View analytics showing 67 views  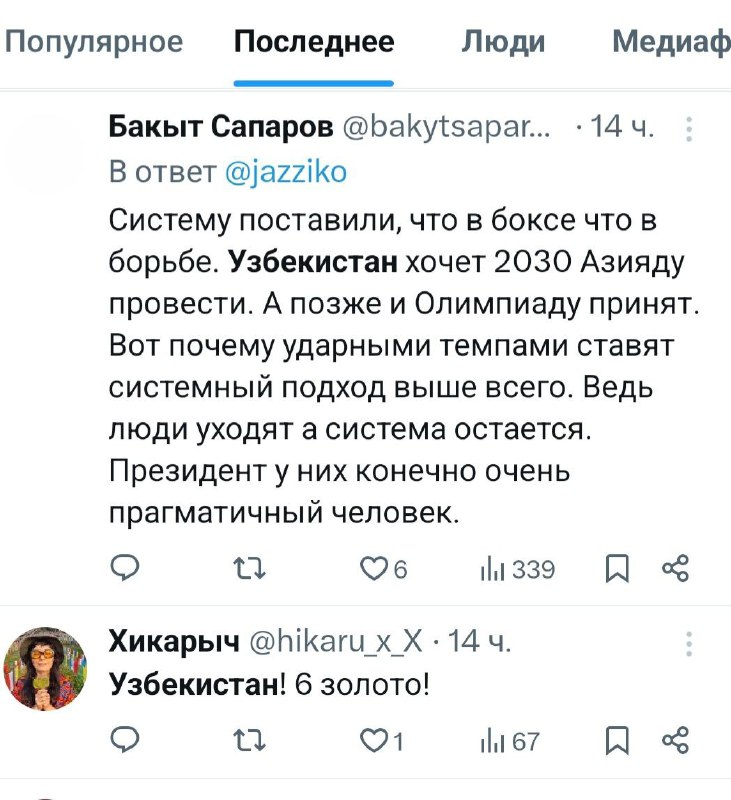(510, 741)
